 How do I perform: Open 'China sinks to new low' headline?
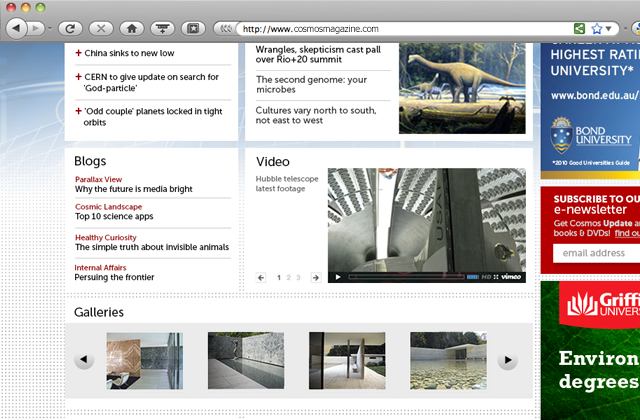click(129, 53)
